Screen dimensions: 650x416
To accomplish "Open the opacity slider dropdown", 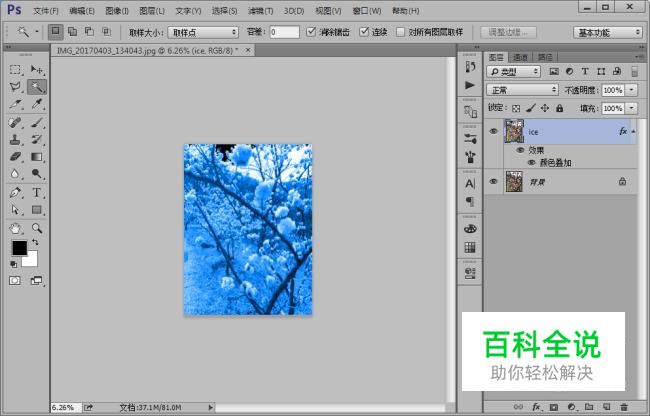I will (x=631, y=90).
